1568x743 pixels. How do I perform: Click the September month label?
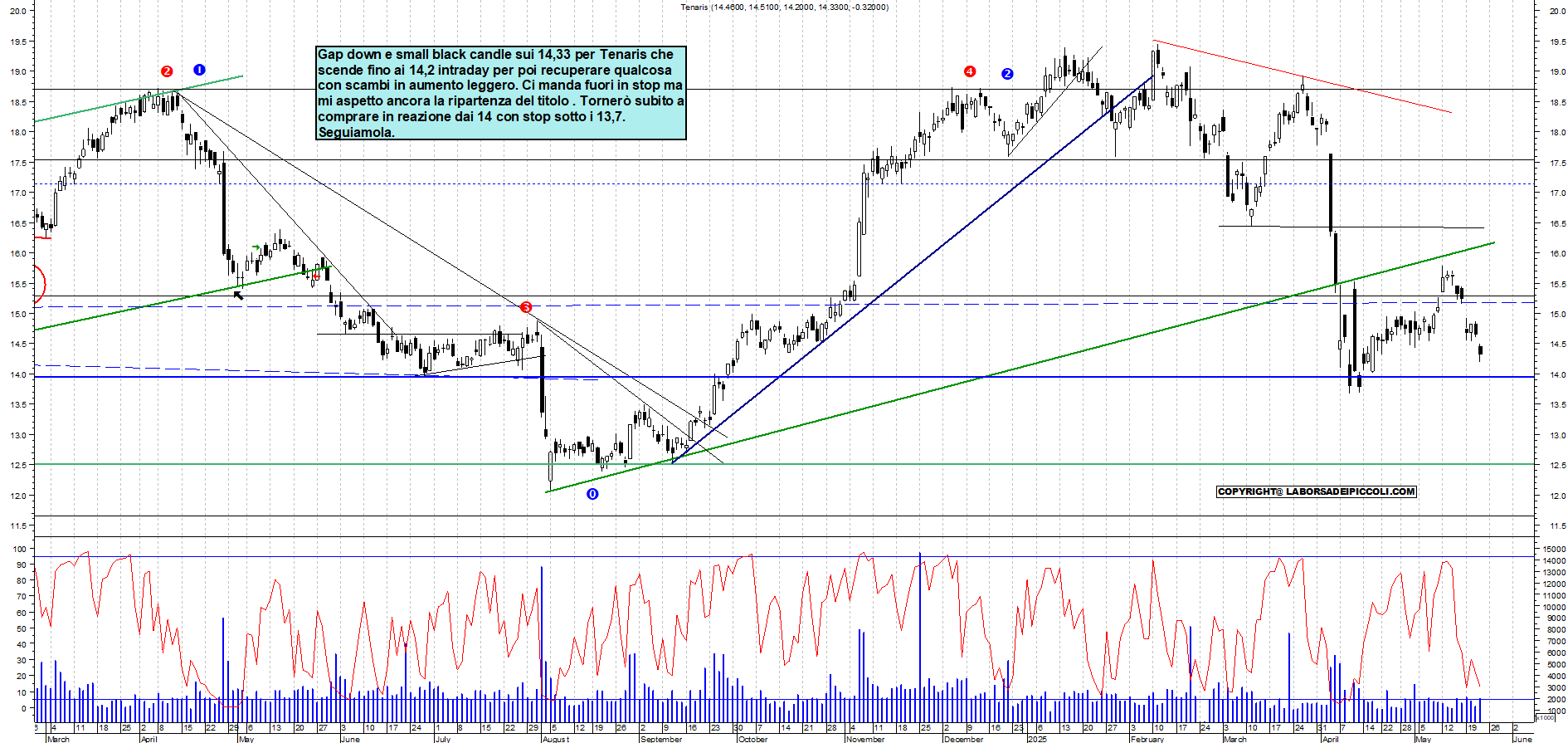tap(661, 739)
